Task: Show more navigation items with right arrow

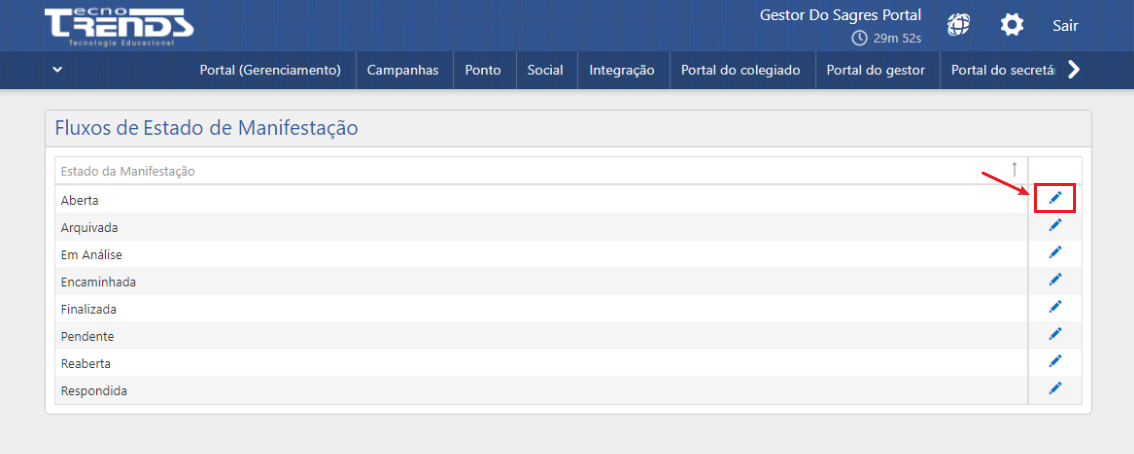Action: click(1074, 69)
